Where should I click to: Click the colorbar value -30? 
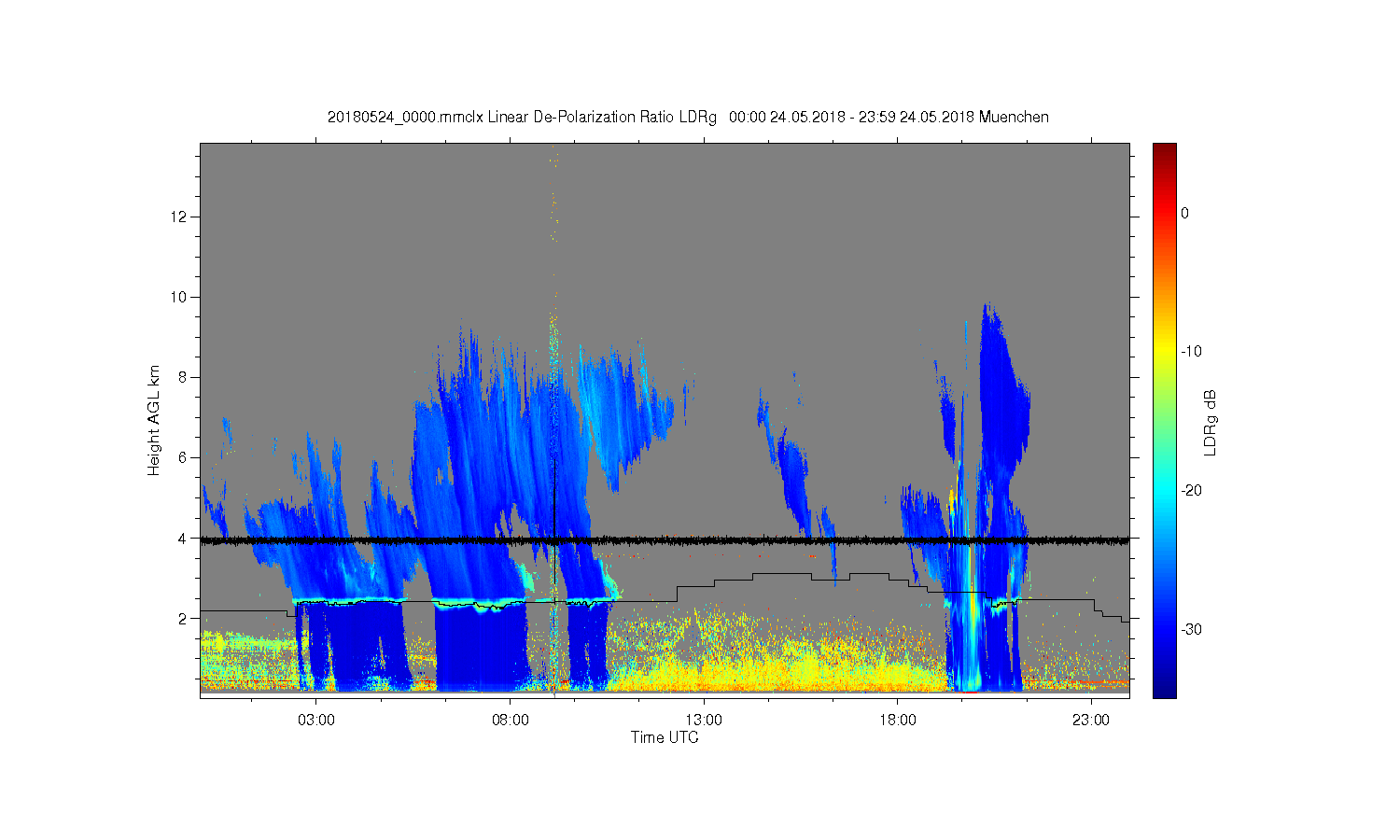[x=1191, y=630]
